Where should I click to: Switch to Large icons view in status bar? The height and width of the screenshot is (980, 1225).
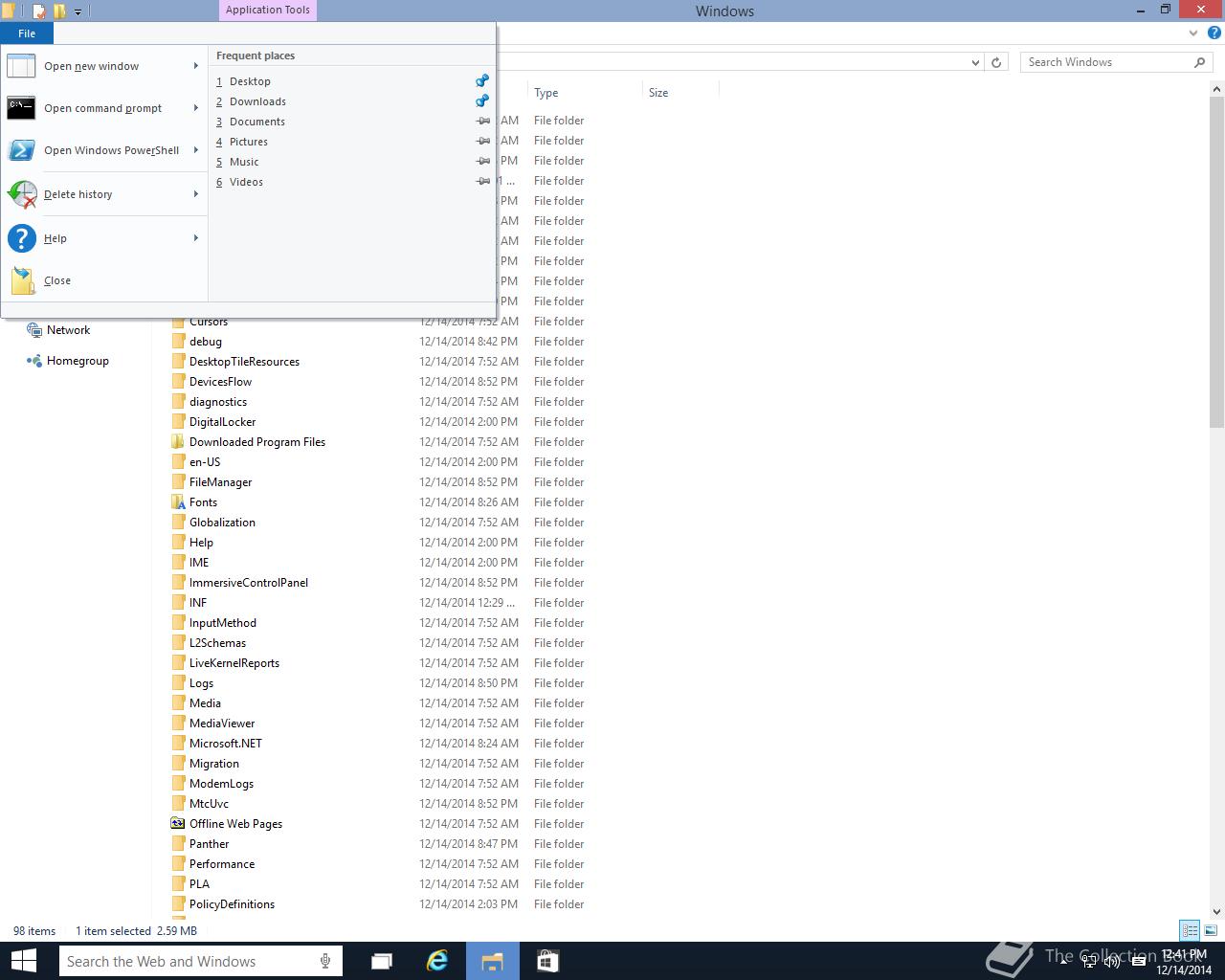[x=1211, y=930]
